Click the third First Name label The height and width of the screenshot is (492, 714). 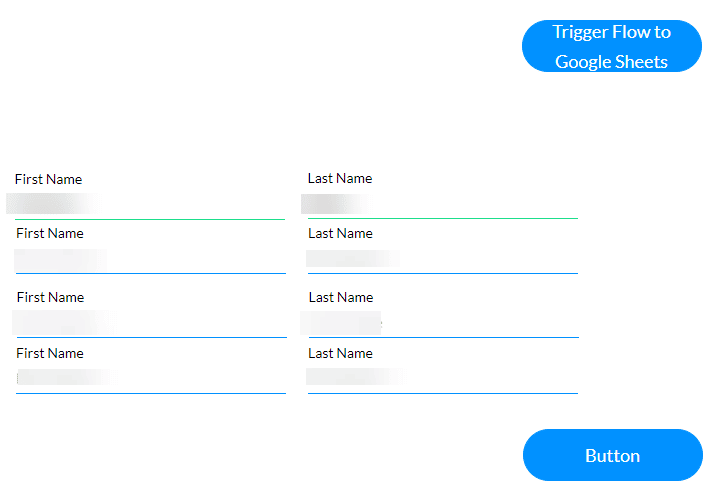50,297
